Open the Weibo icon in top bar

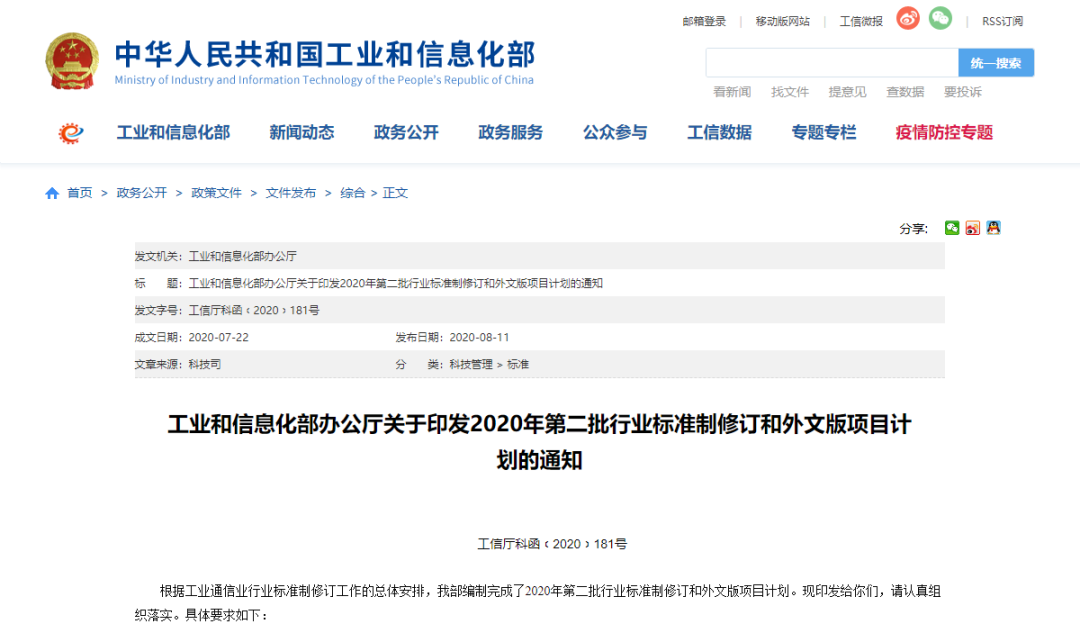click(x=907, y=19)
